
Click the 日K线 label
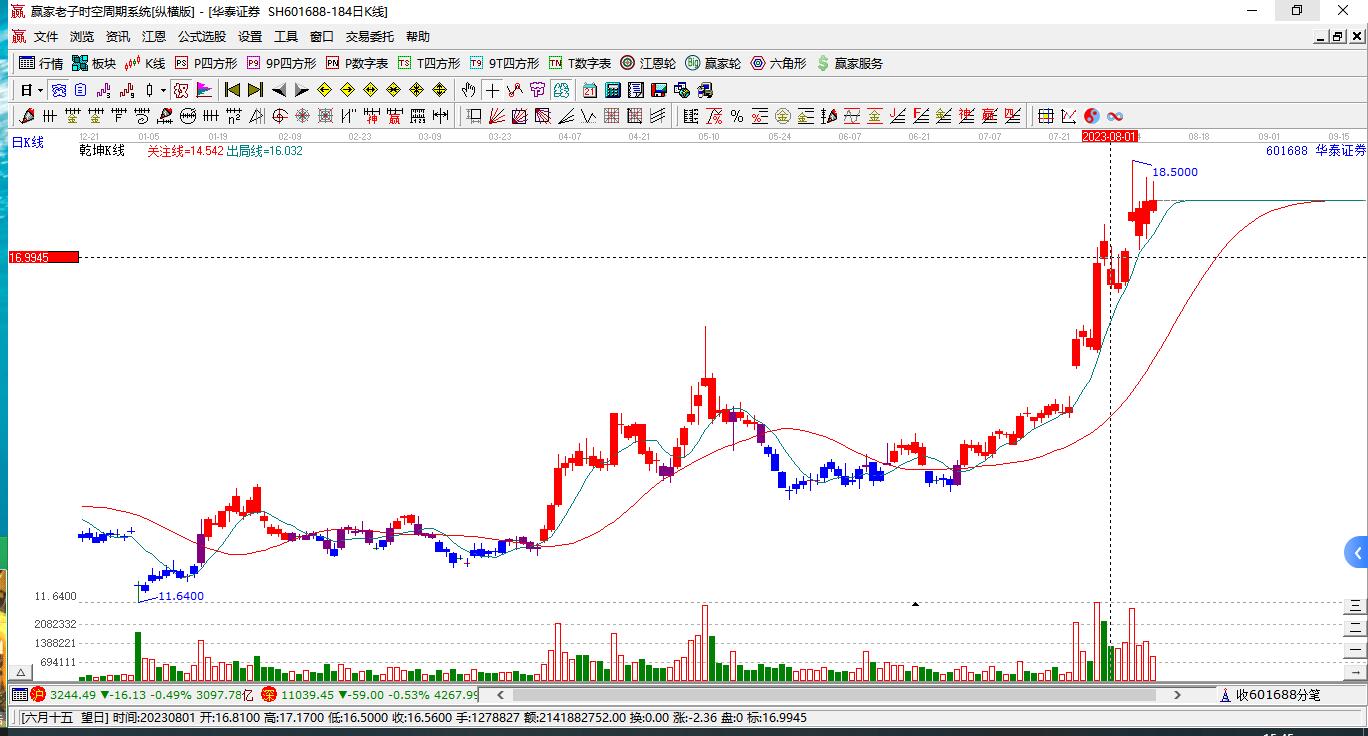click(28, 143)
